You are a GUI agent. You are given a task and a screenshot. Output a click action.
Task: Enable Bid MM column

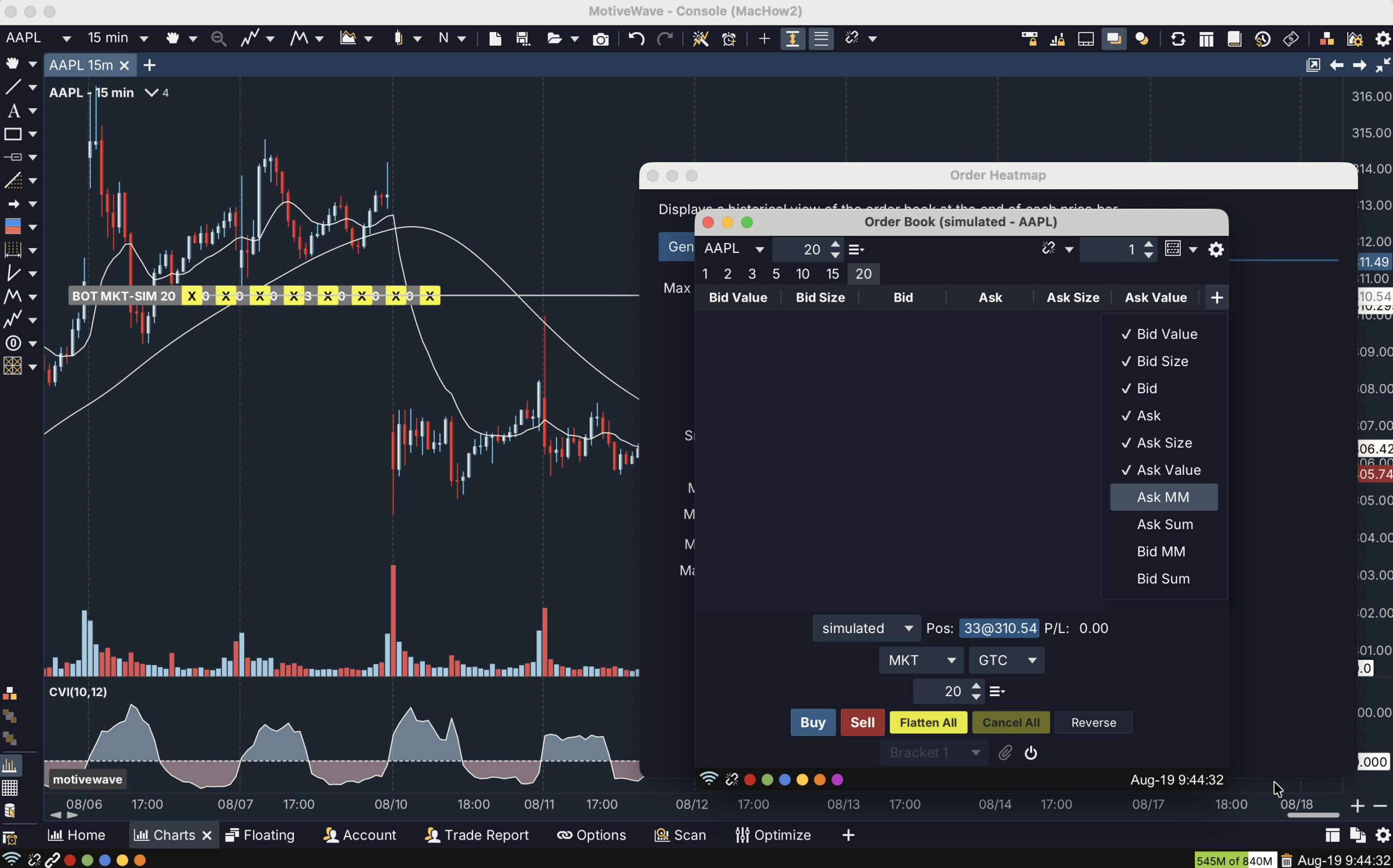1163,551
